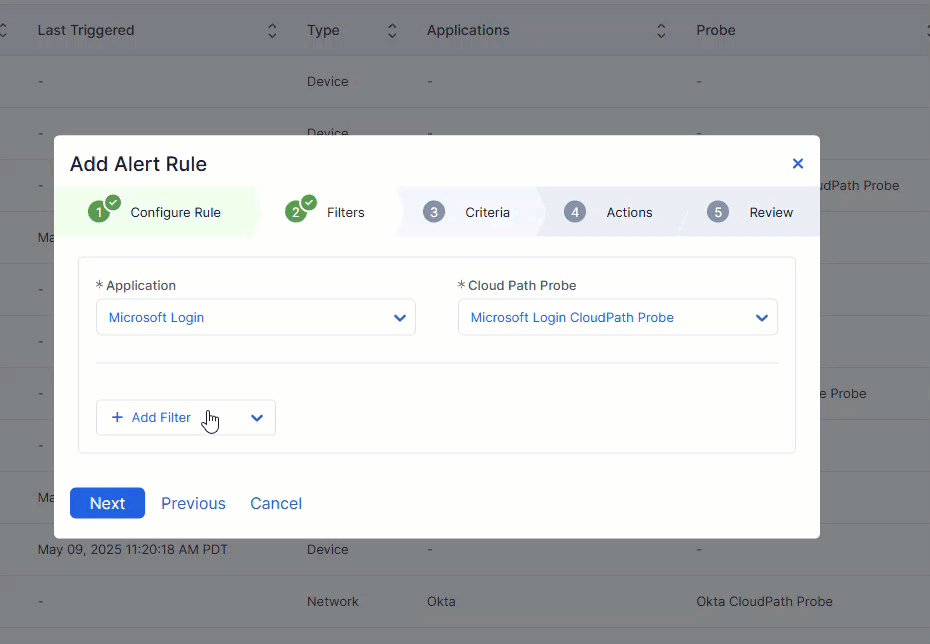
Task: Close the Add Alert Rule dialog
Action: pos(798,164)
